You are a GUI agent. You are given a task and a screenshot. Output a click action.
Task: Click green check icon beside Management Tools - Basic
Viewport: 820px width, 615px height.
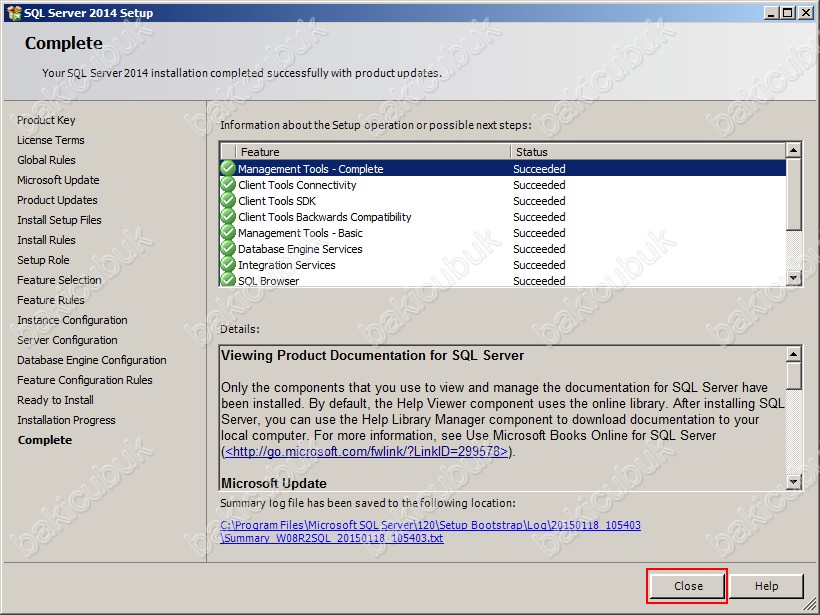[x=228, y=233]
